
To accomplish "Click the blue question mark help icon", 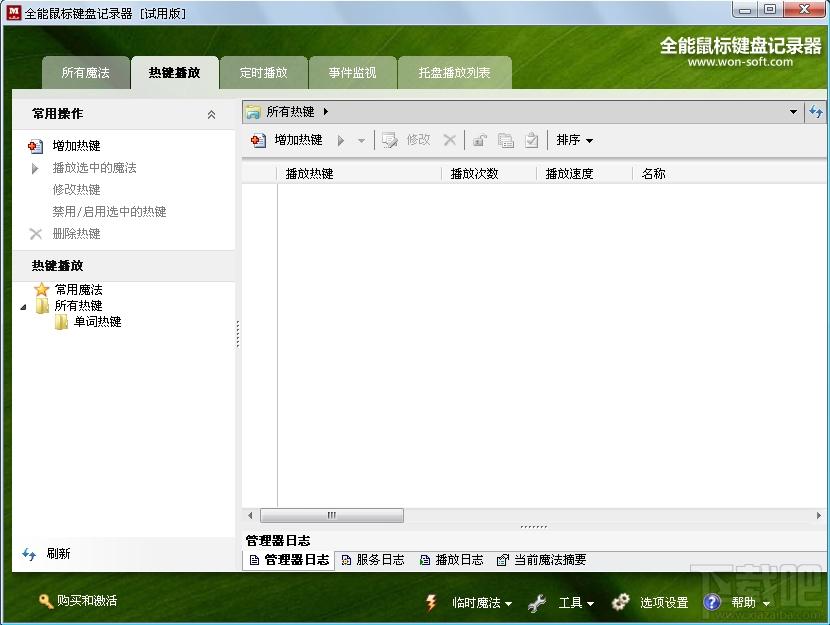I will (x=712, y=602).
